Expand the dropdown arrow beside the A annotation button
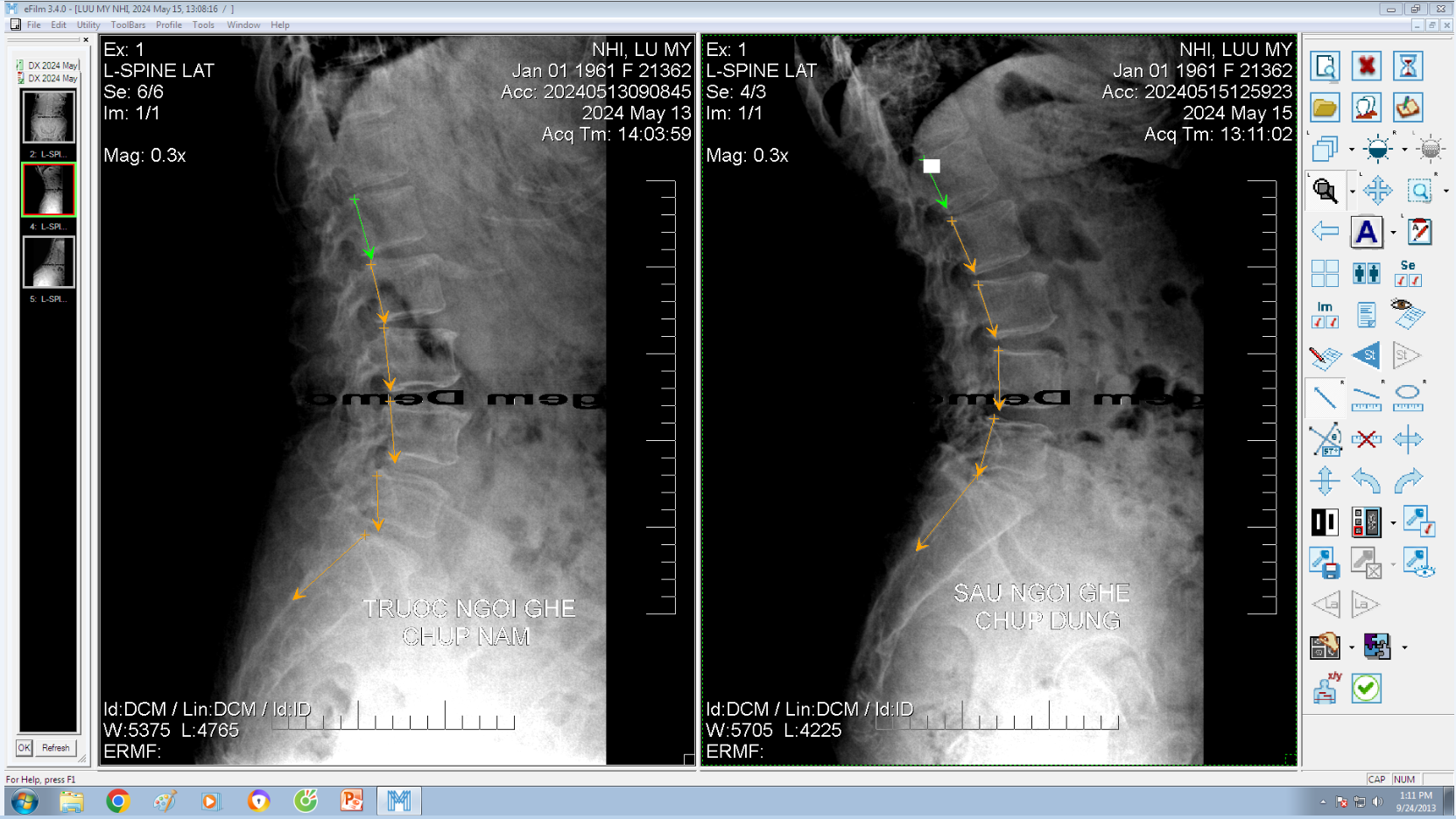Screen dimensions: 1456x819 point(1393,233)
